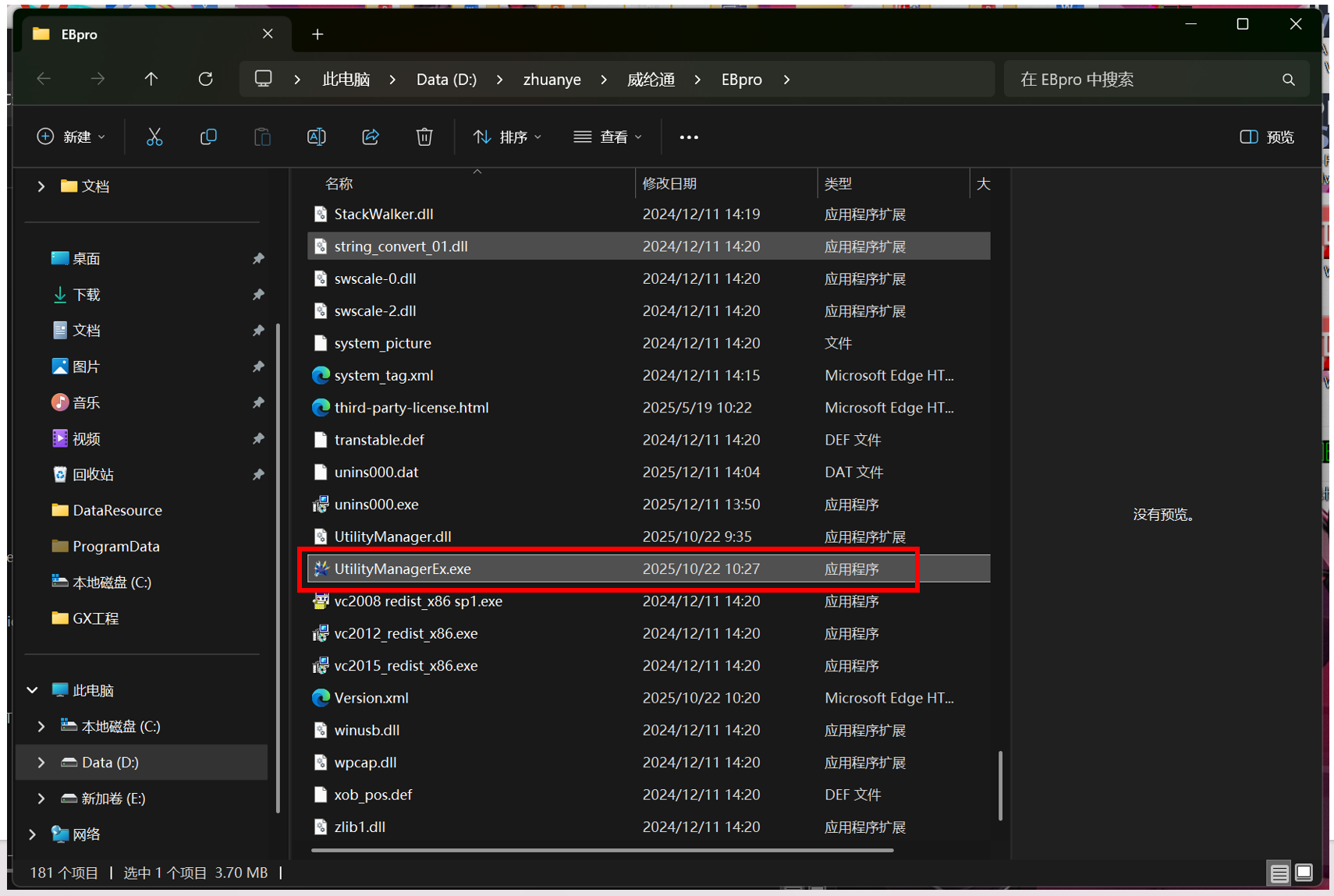
Task: Open the 查看 view dropdown
Action: (608, 137)
